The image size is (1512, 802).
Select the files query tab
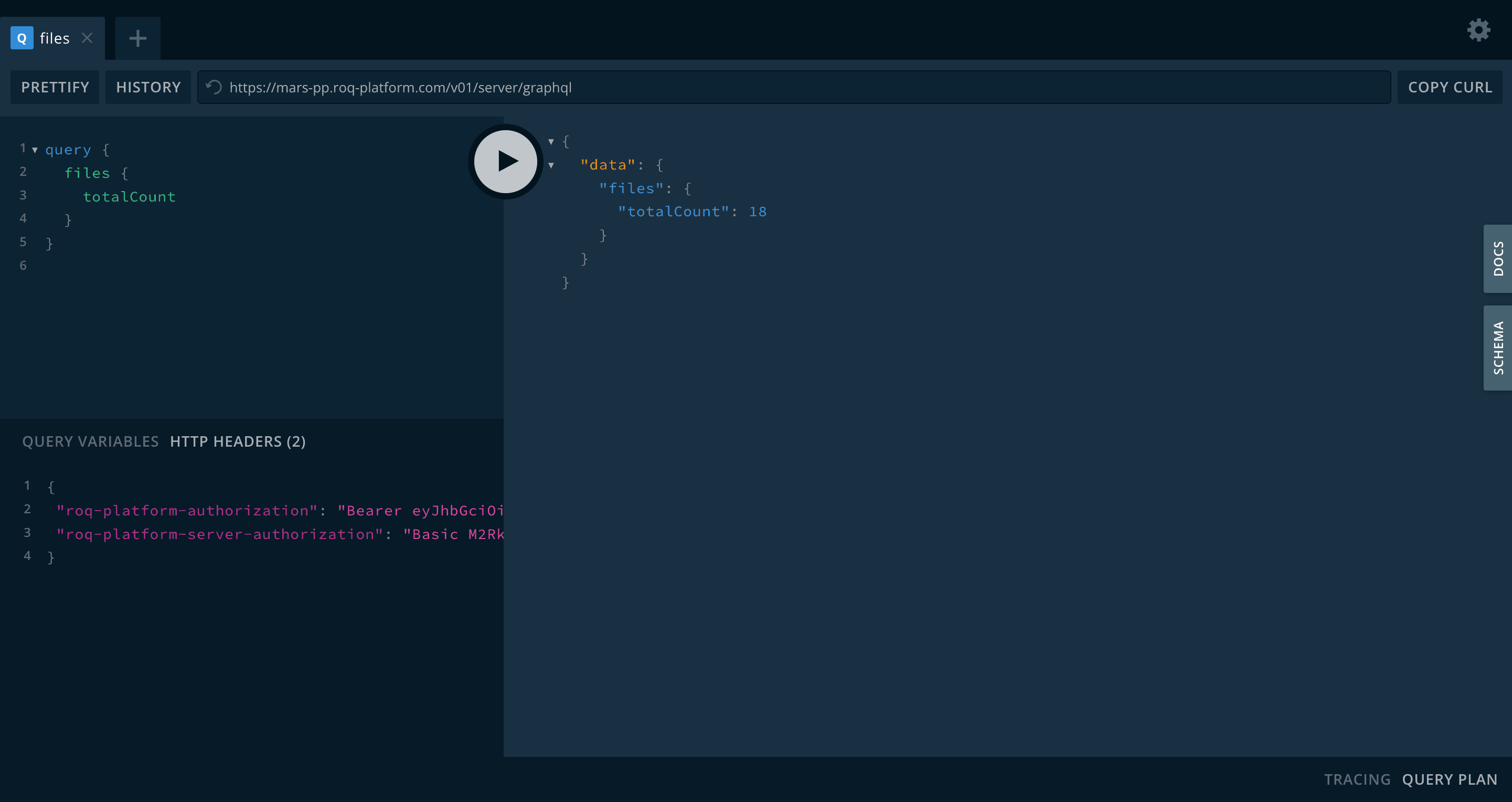(x=52, y=38)
